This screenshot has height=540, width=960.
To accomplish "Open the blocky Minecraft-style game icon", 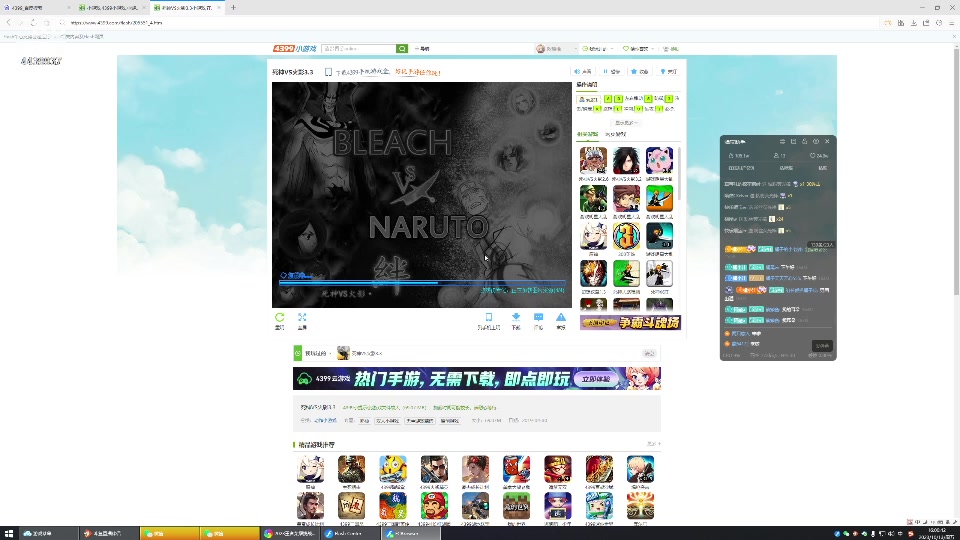I will pos(516,506).
